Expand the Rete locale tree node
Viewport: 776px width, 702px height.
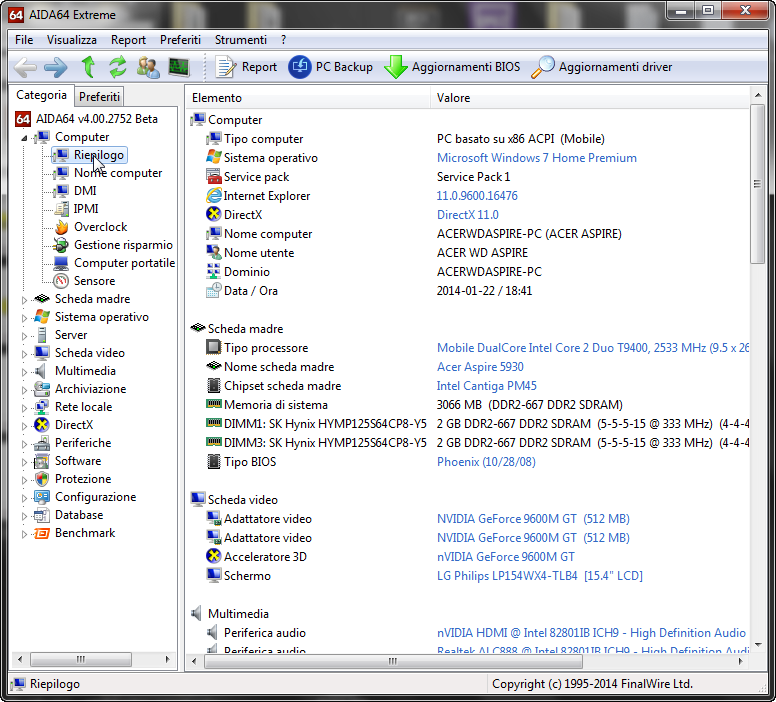point(24,407)
